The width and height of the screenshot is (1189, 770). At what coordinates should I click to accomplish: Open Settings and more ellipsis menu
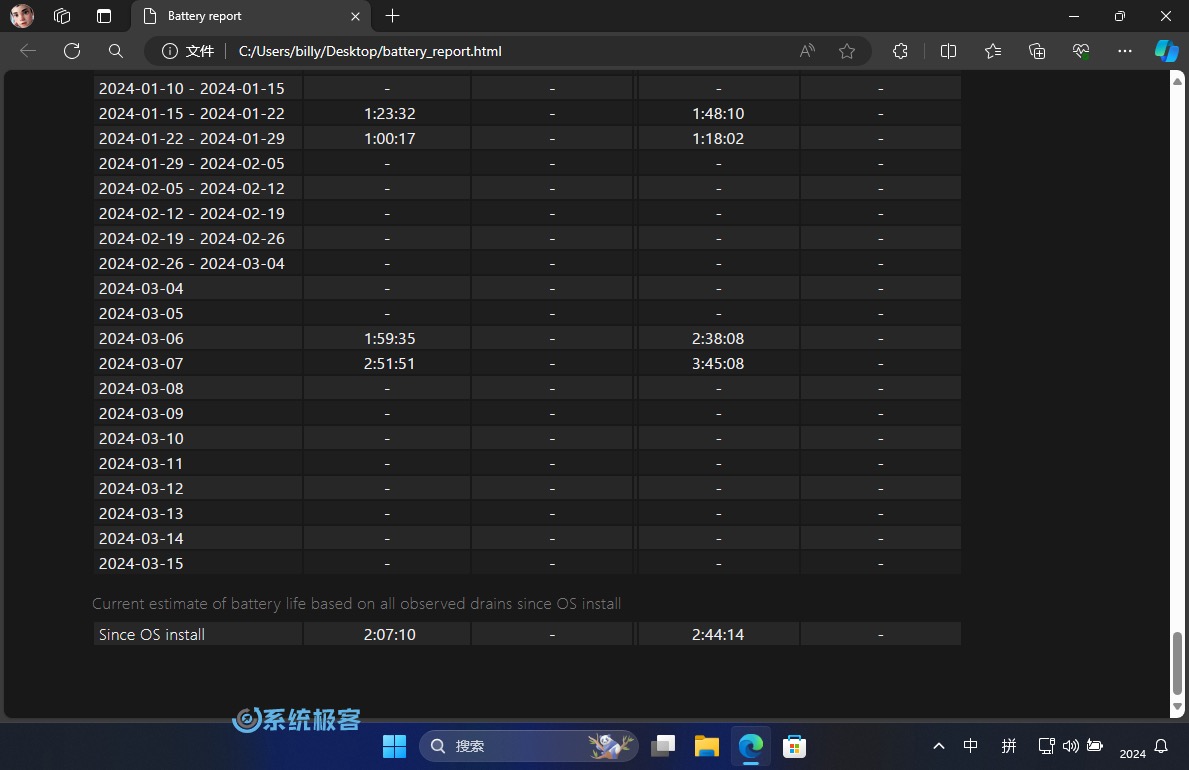[1125, 51]
